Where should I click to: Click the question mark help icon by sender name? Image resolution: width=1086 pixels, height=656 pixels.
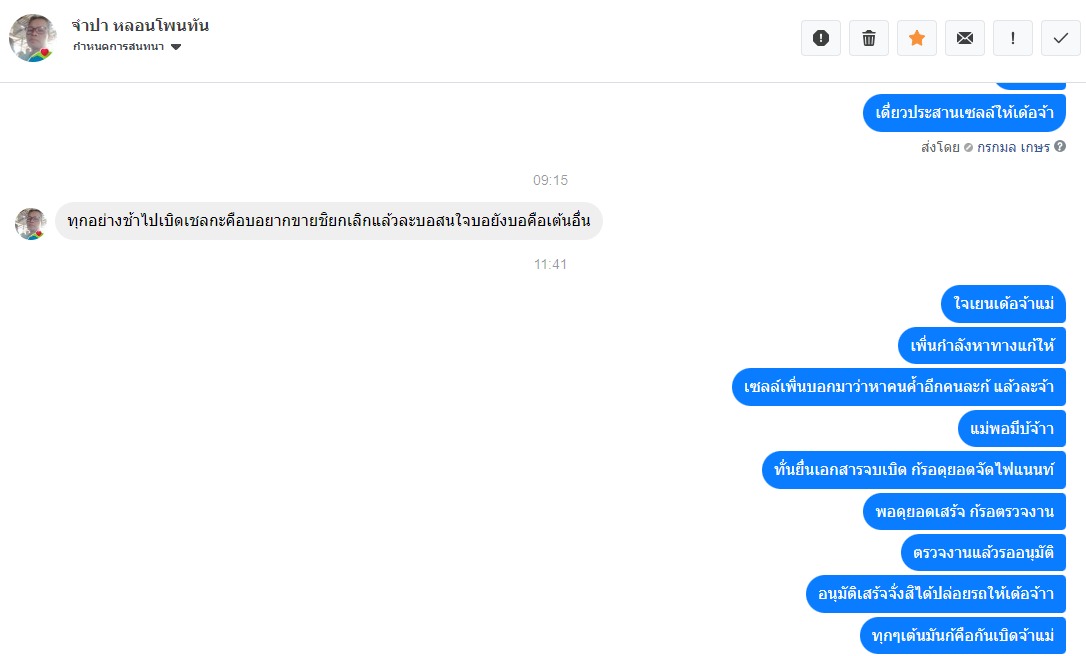[x=1060, y=146]
